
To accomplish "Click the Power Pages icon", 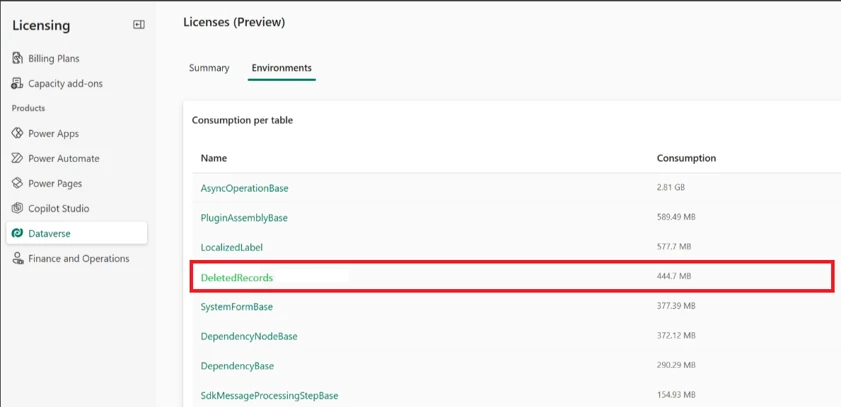I will point(17,183).
